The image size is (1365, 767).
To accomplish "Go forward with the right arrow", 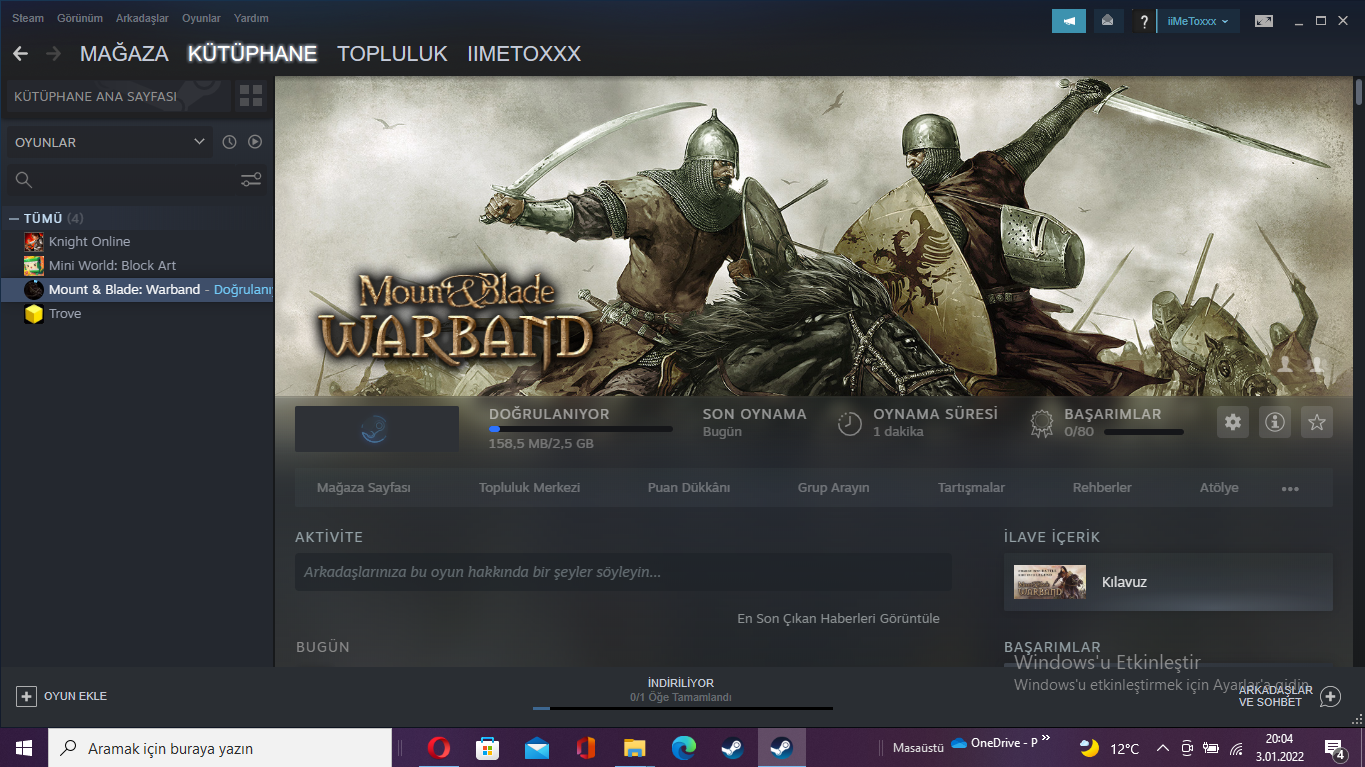I will click(53, 53).
